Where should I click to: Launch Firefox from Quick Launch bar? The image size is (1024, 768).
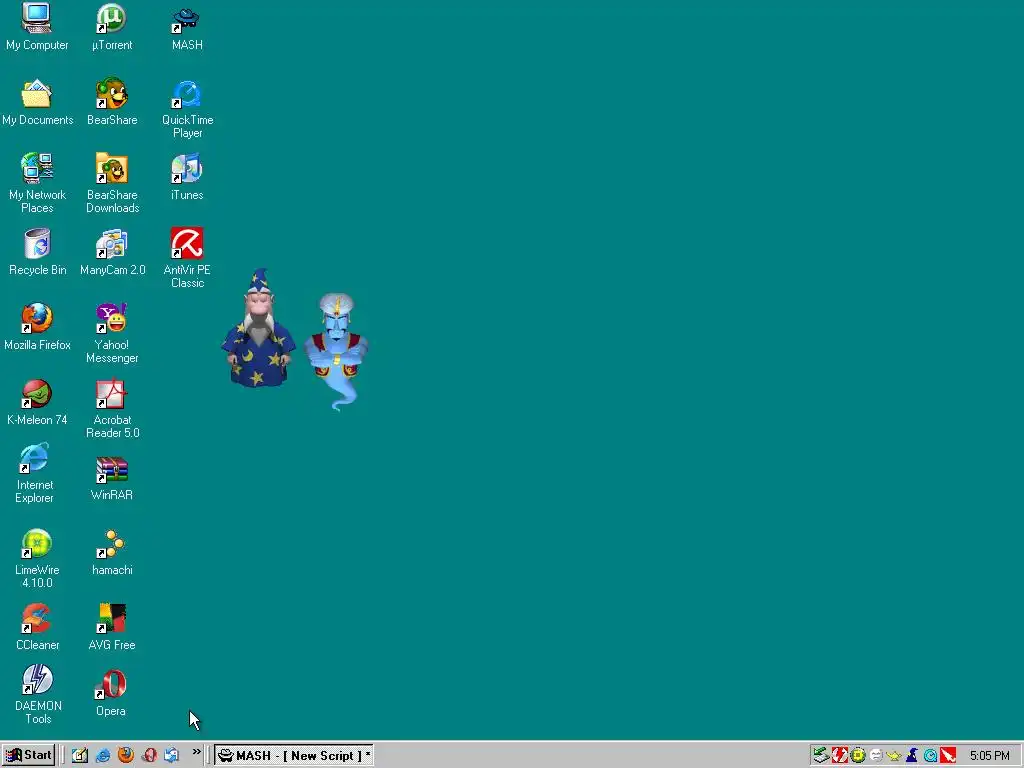tap(125, 756)
